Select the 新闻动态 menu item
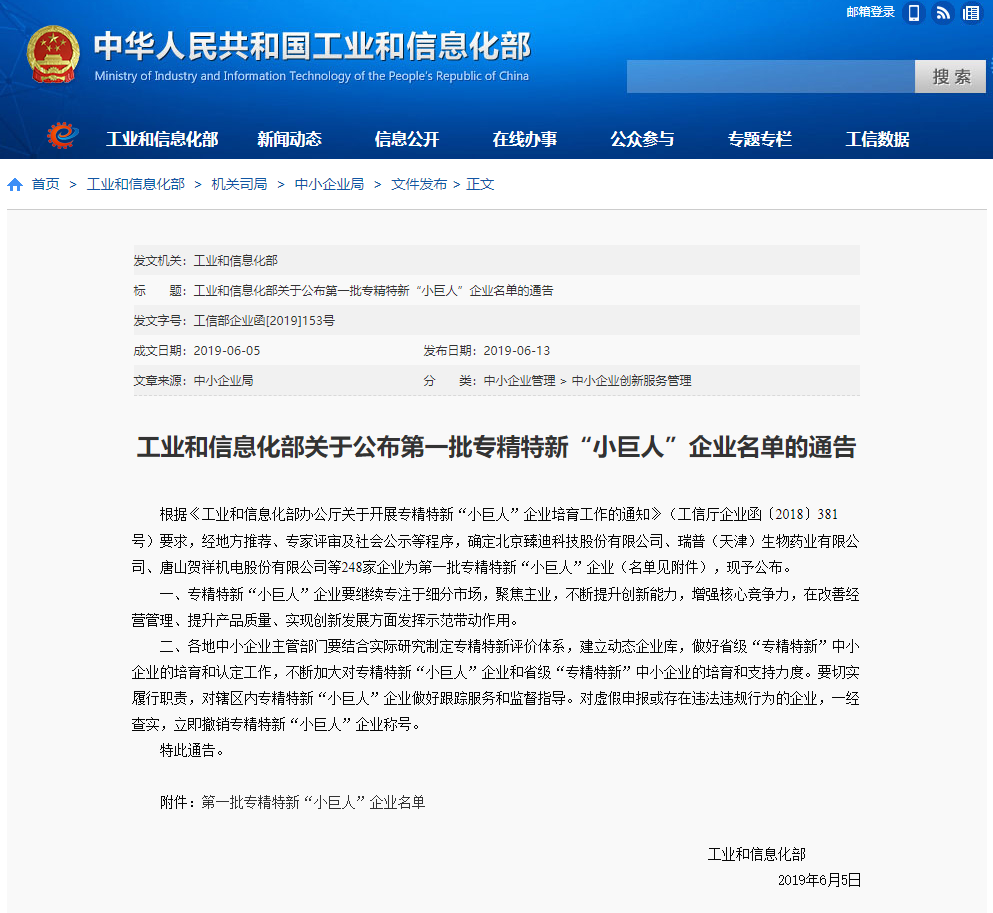 coord(289,139)
